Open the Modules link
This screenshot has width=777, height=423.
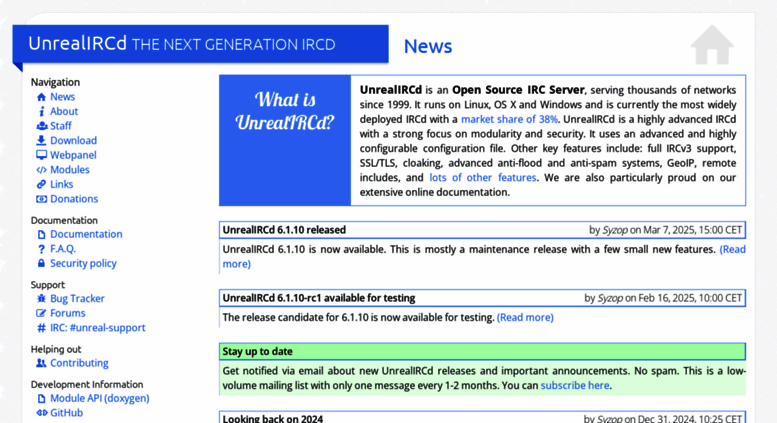pos(70,169)
